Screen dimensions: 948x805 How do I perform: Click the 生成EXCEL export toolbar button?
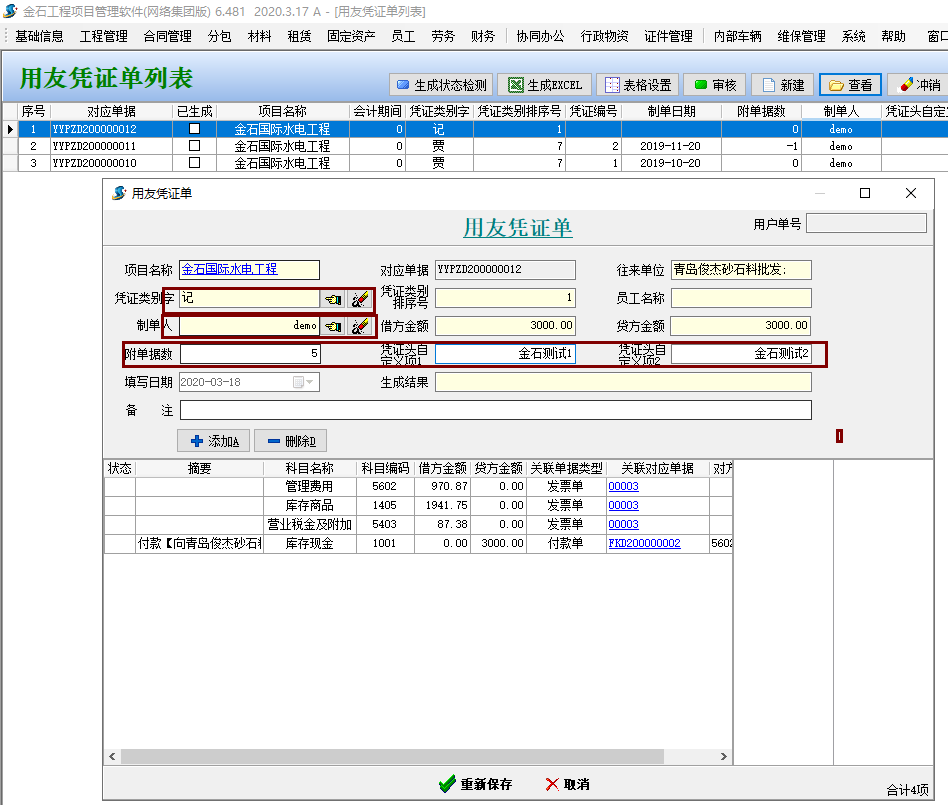point(544,85)
